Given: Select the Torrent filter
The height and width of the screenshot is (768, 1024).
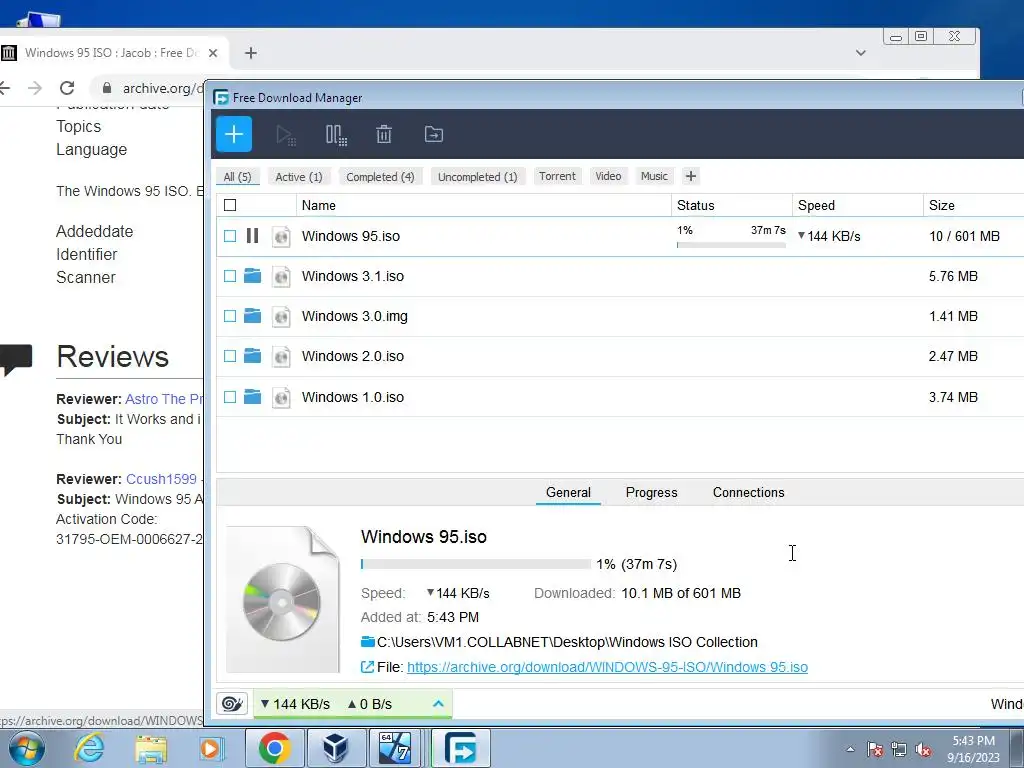Looking at the screenshot, I should 557,176.
